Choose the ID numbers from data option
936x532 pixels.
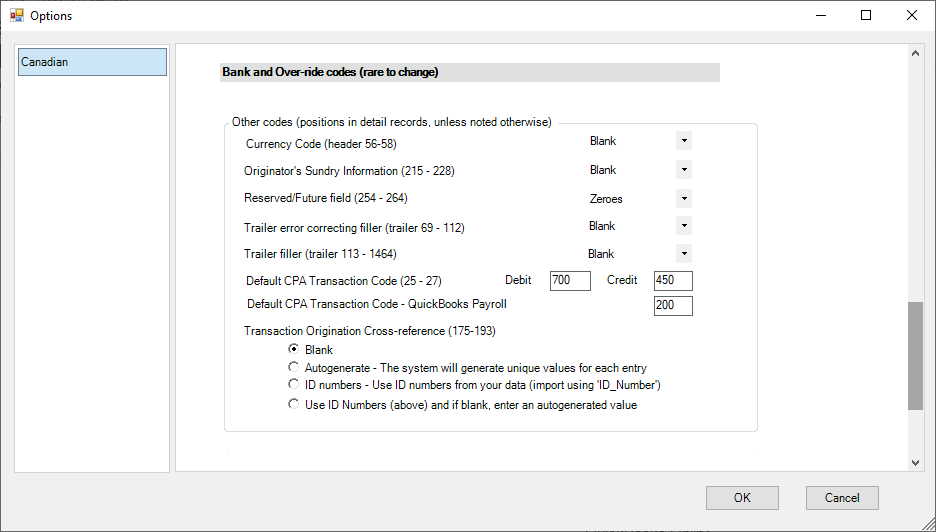pos(293,385)
